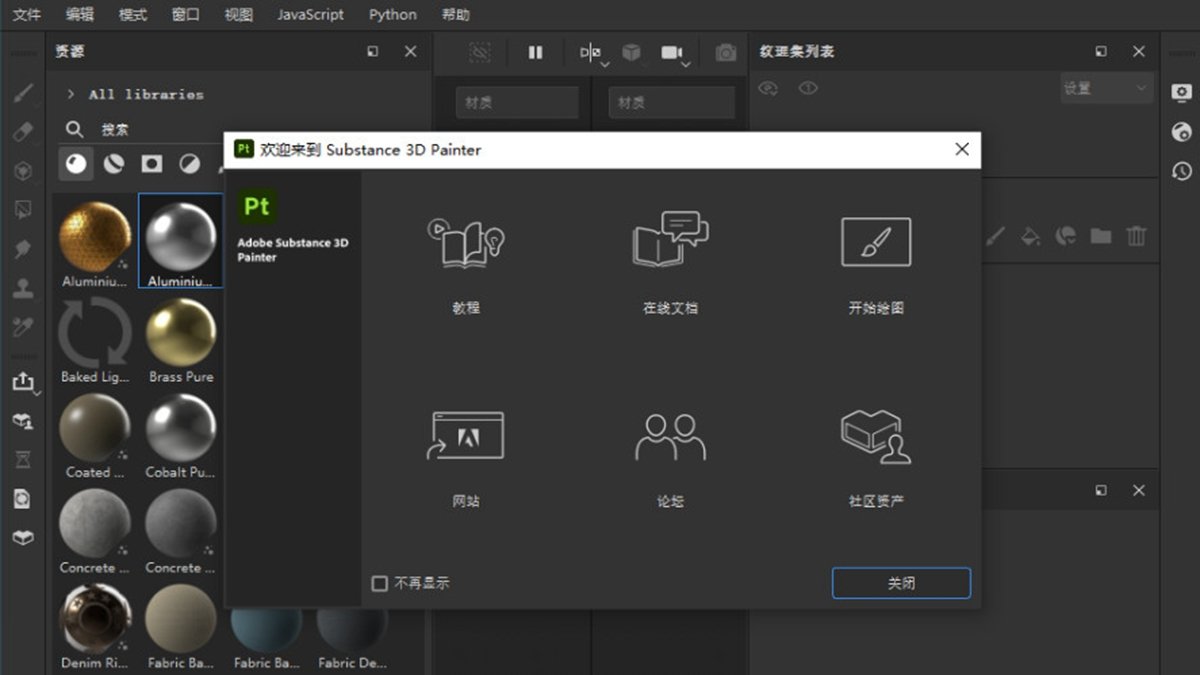
Task: Select the Material picker eyedropper tool
Action: click(23, 328)
